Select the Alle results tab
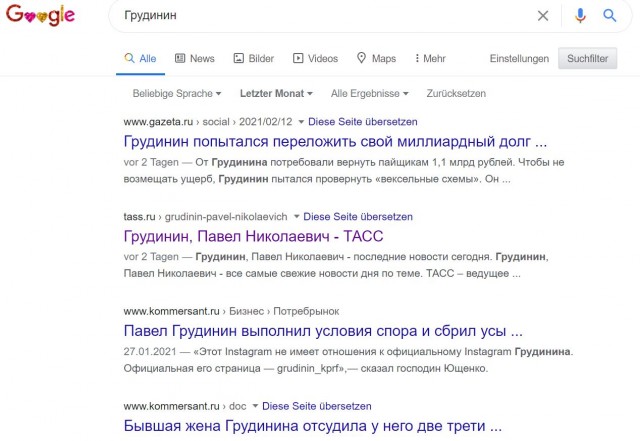 tap(140, 58)
